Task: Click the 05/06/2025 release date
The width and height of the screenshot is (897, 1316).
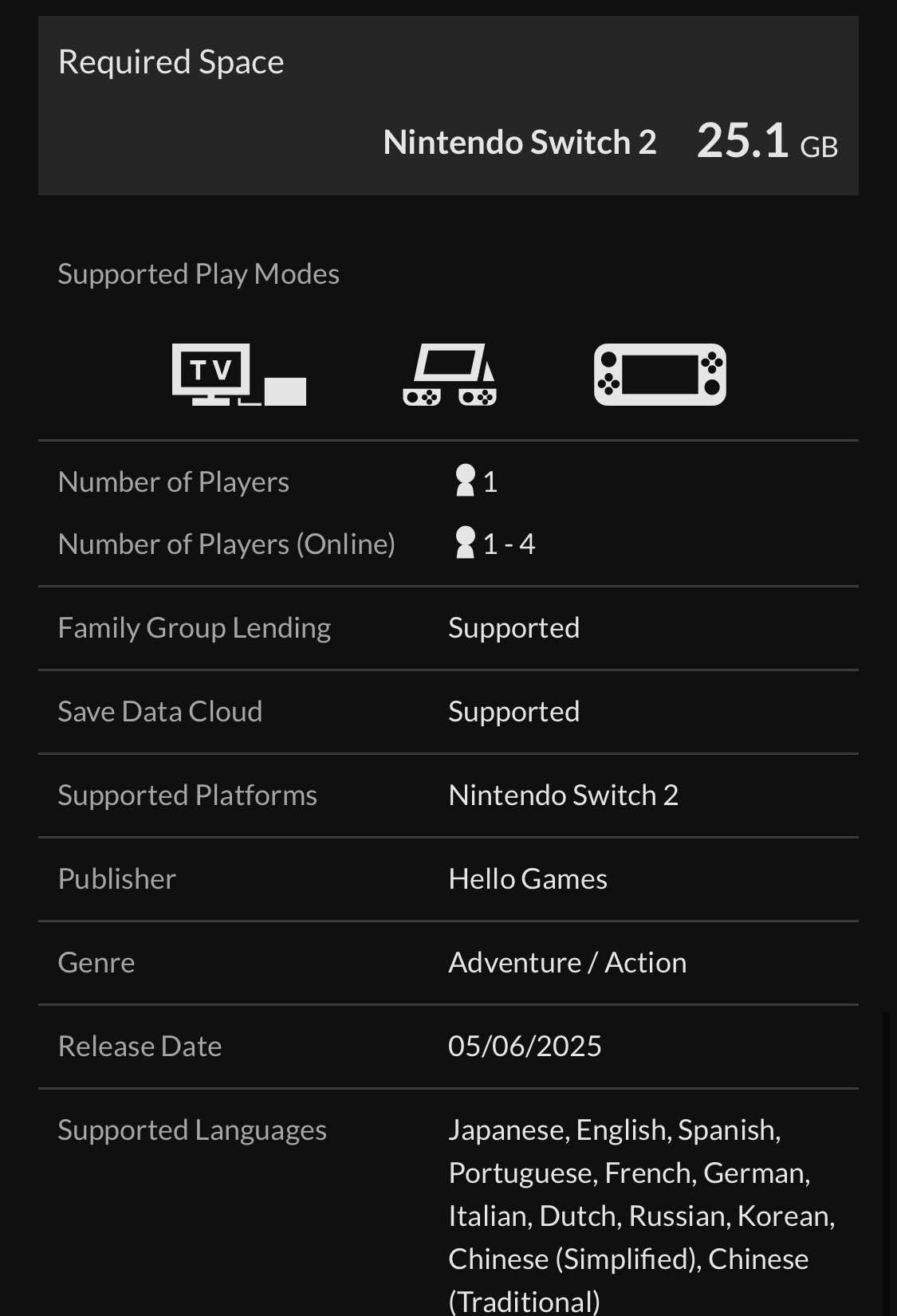Action: coord(525,1046)
